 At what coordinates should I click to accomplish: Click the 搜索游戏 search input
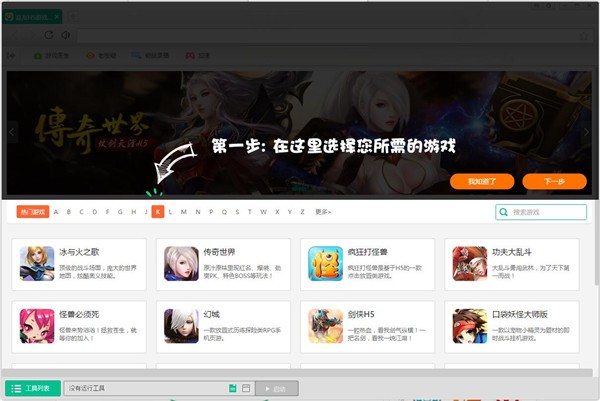(x=541, y=212)
